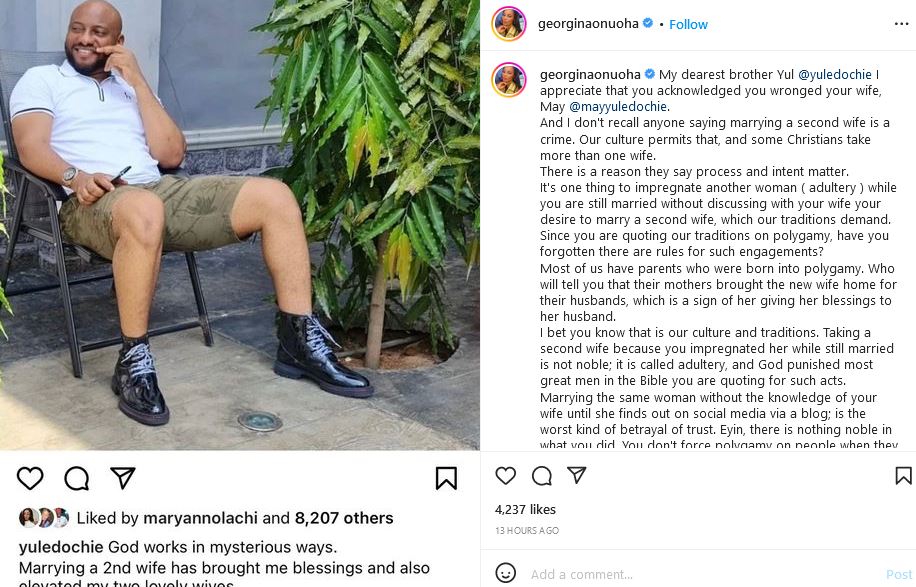This screenshot has width=916, height=587.
Task: Like georginaonuoha's post with the heart icon
Action: click(x=506, y=476)
